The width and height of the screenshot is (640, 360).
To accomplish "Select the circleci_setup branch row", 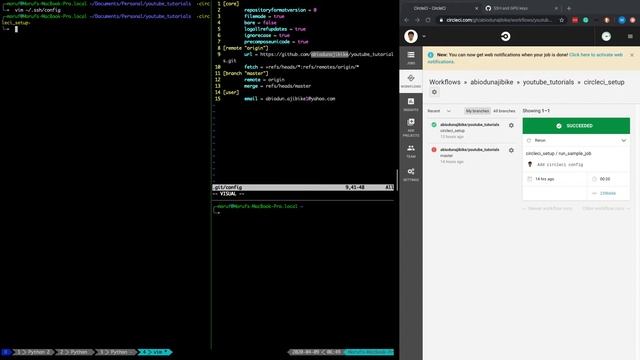I will [x=472, y=130].
